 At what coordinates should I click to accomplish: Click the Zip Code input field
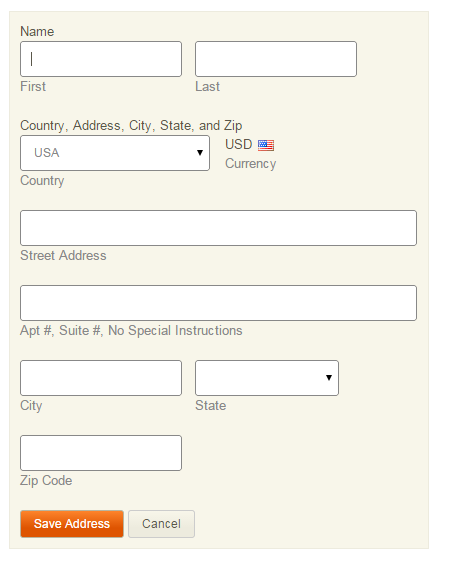click(101, 453)
